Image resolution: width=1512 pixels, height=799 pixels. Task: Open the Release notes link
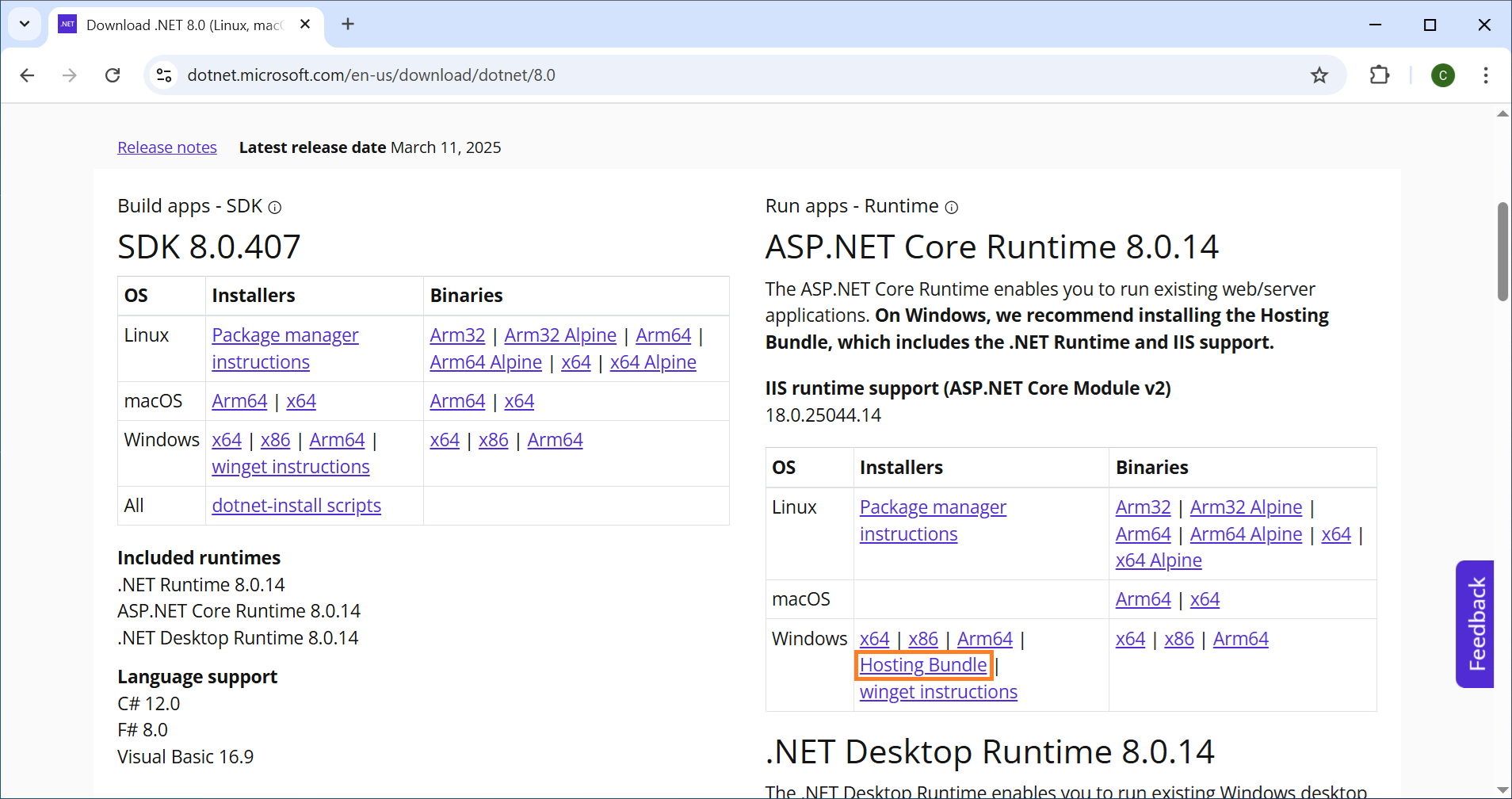point(167,147)
